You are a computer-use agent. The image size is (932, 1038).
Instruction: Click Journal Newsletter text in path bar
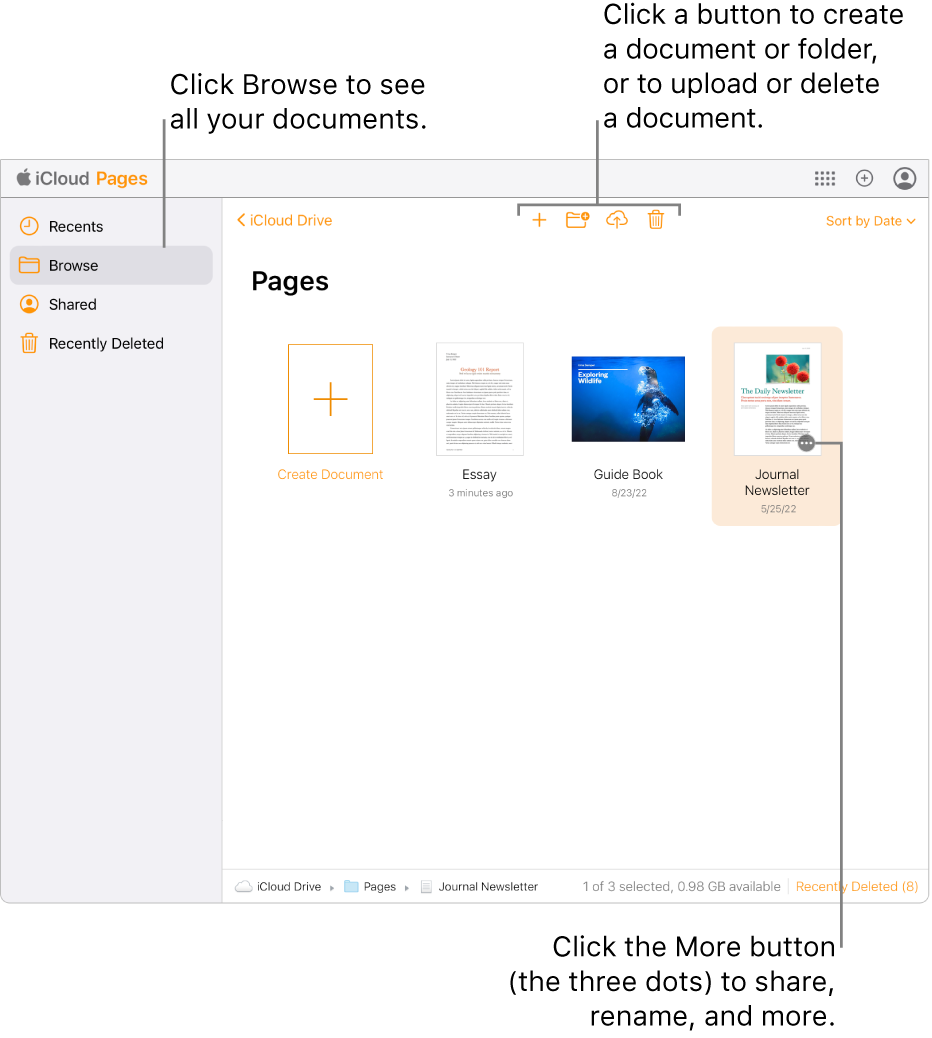pyautogui.click(x=488, y=886)
